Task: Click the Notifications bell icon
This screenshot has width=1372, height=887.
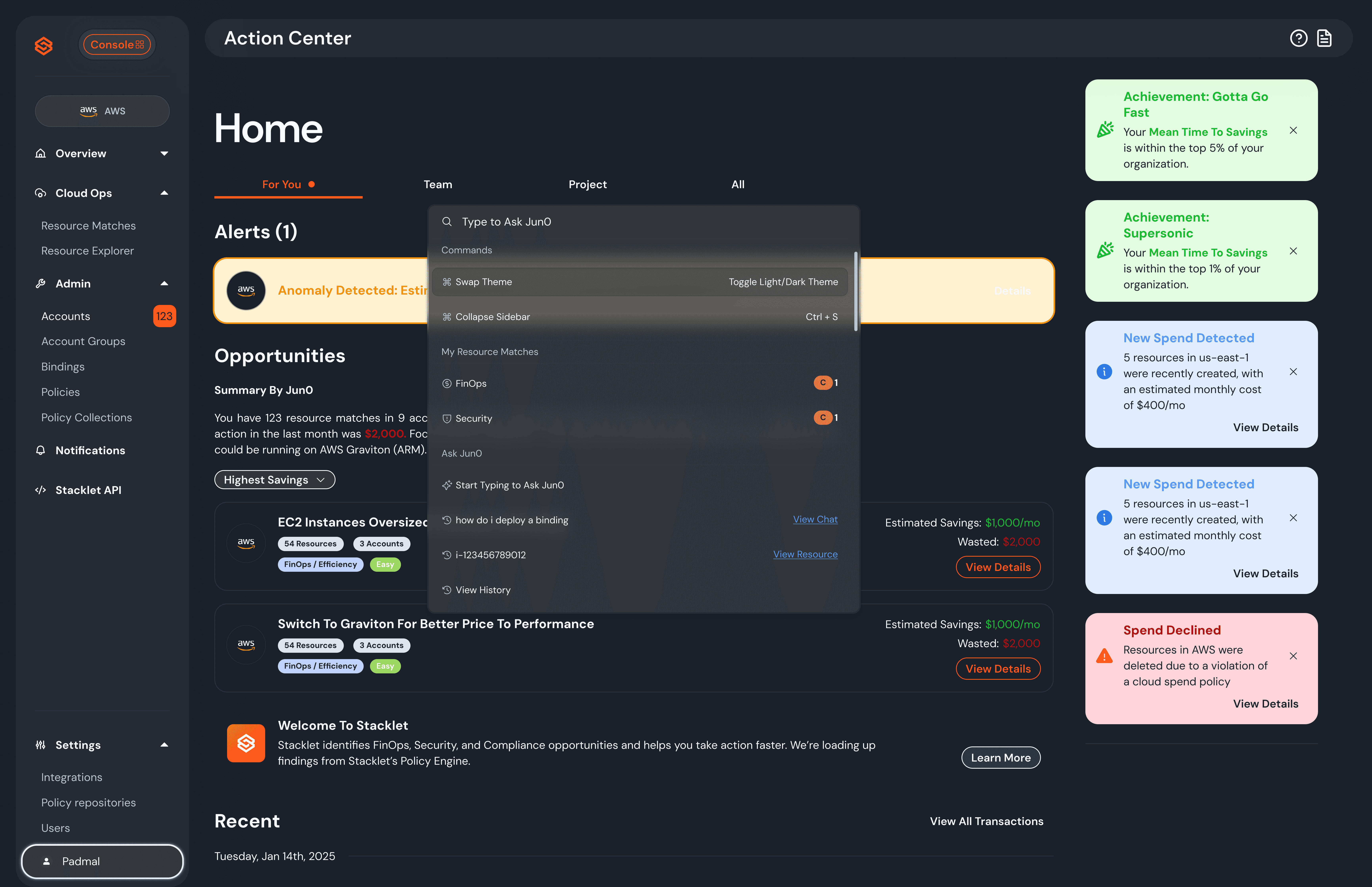Action: 40,450
